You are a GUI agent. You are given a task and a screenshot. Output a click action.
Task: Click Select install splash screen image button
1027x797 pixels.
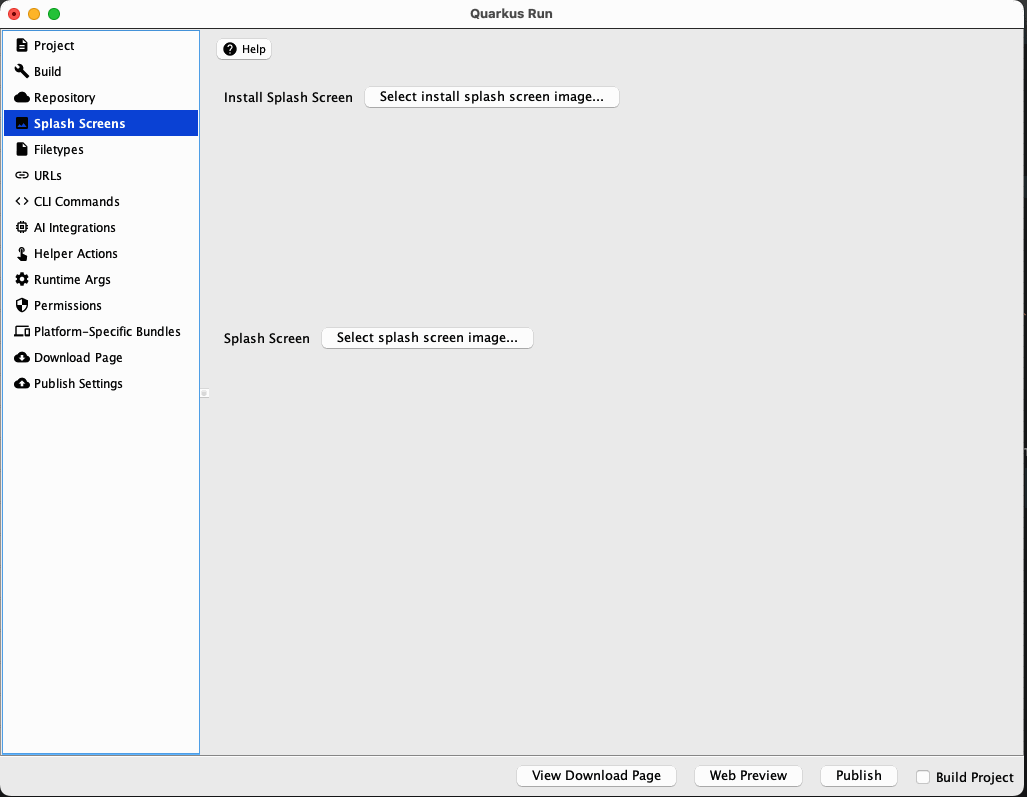pyautogui.click(x=492, y=97)
